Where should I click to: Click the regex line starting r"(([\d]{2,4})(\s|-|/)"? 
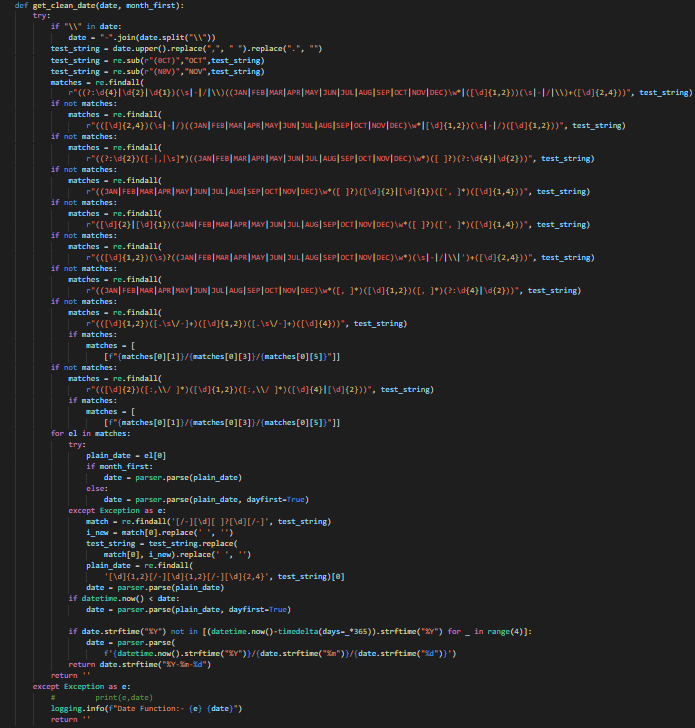coord(356,126)
